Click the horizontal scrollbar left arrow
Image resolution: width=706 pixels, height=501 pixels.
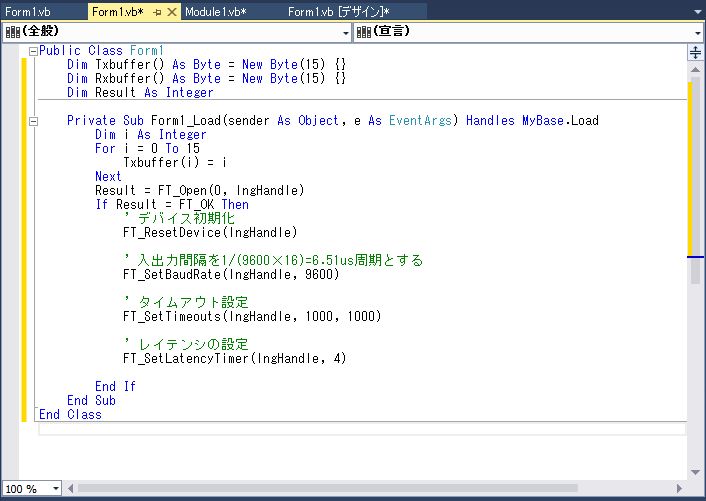70,488
